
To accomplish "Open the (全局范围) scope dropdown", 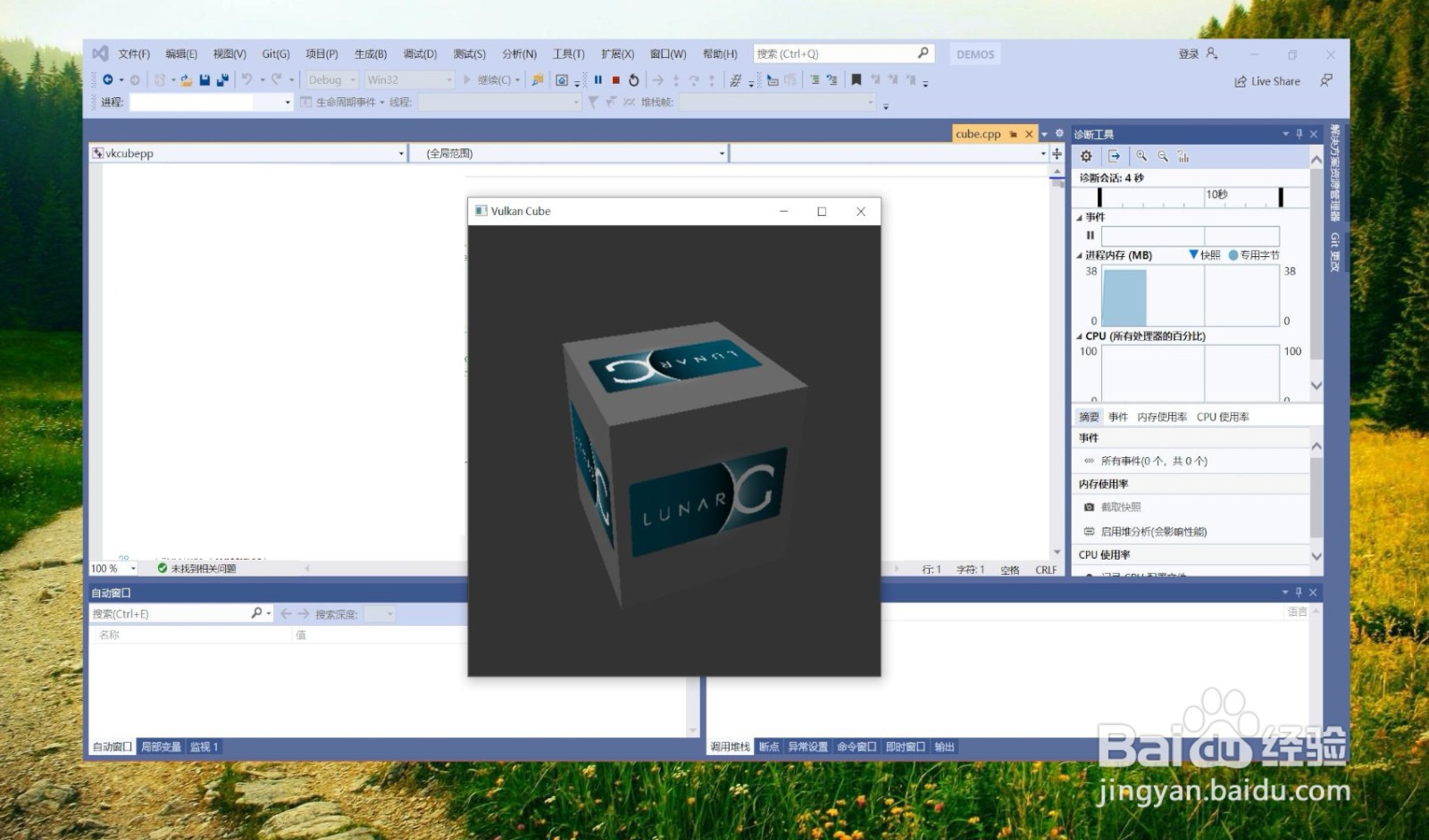I will [x=571, y=154].
